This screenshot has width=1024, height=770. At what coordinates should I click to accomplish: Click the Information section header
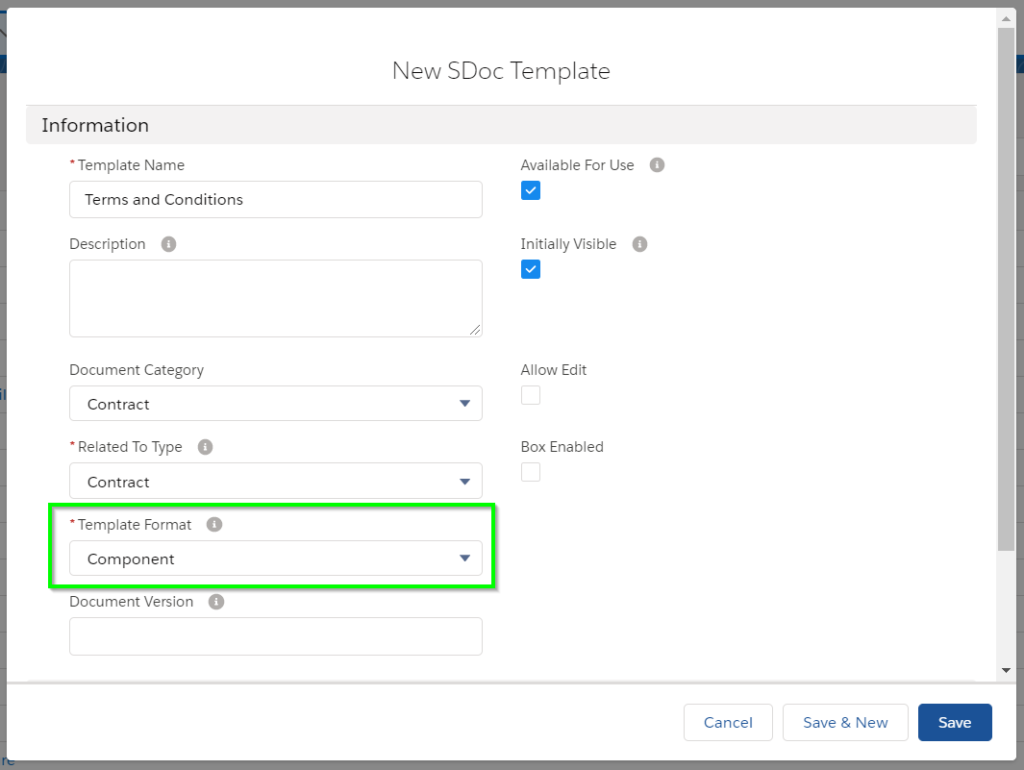[x=95, y=125]
